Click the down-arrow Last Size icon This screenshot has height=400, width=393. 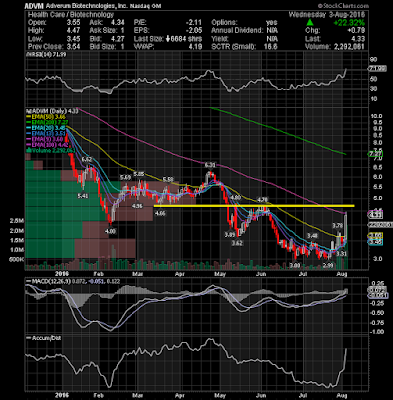point(168,39)
